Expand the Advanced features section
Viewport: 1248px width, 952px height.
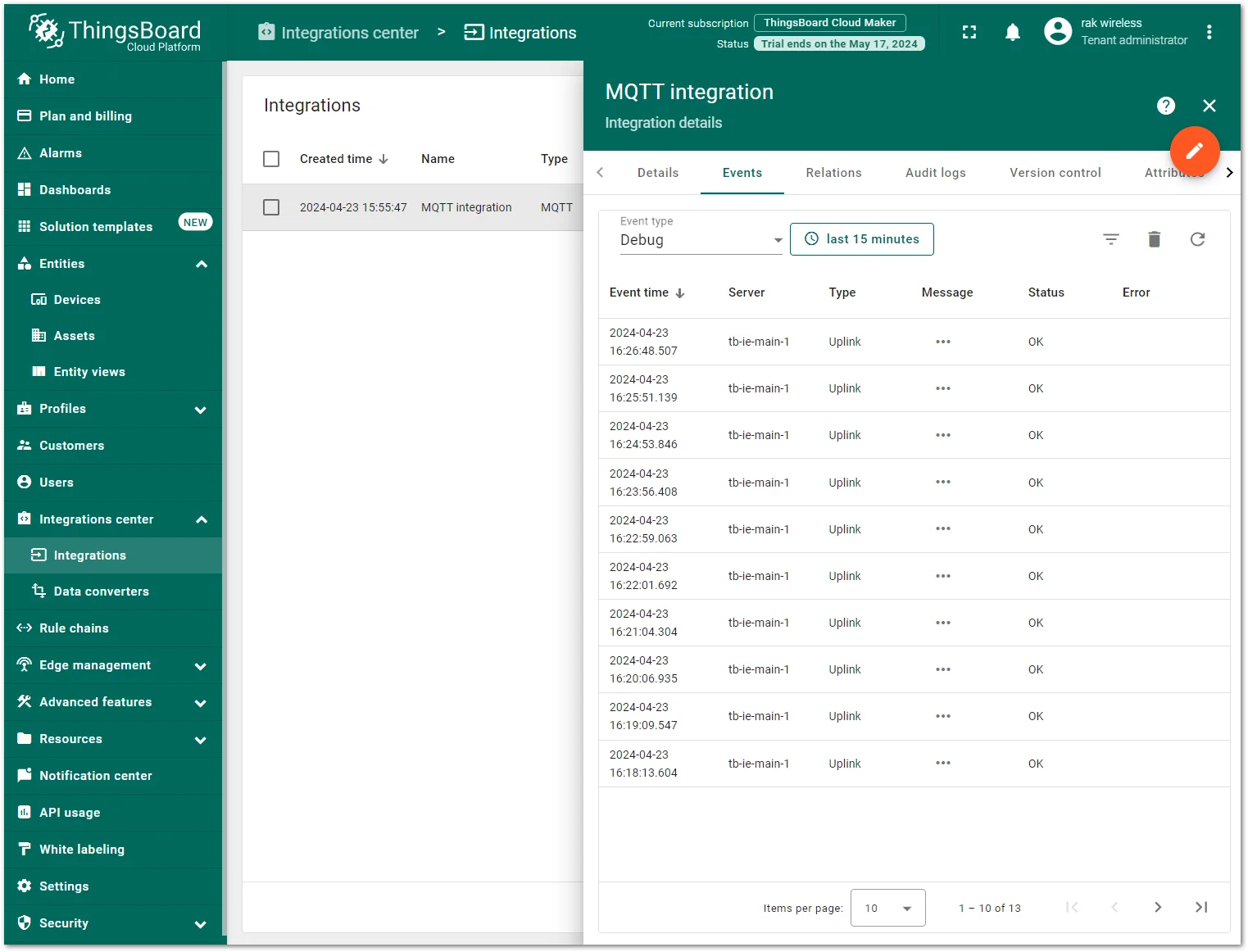[x=201, y=703]
